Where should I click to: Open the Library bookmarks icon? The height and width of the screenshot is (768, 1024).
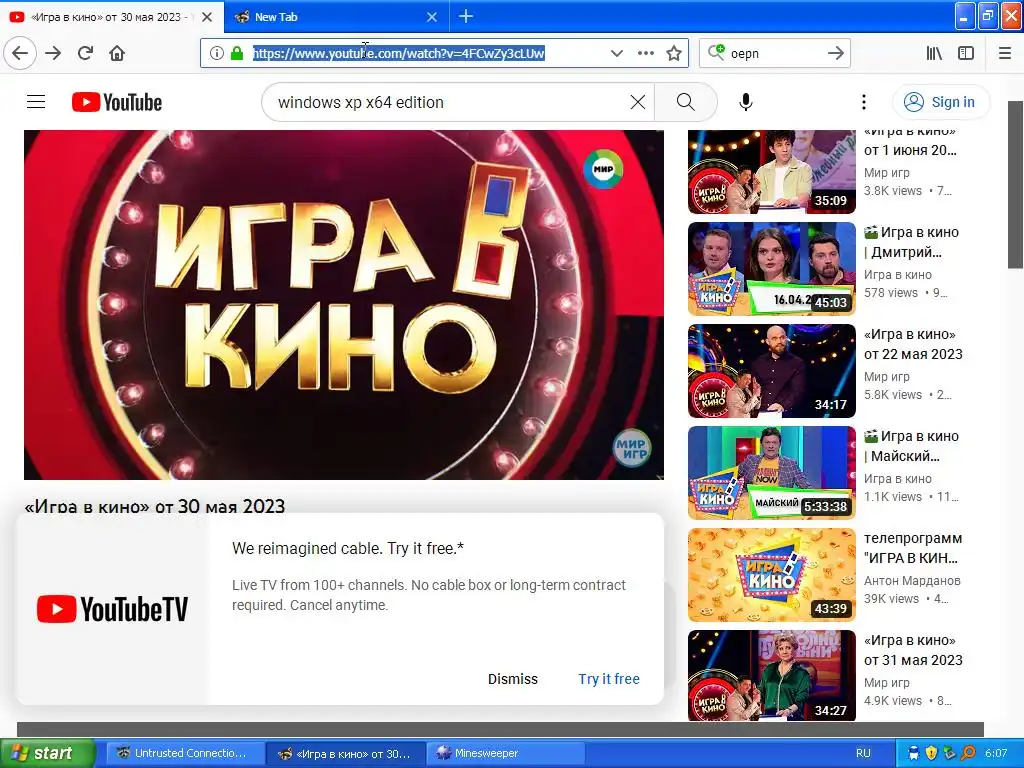pos(935,54)
